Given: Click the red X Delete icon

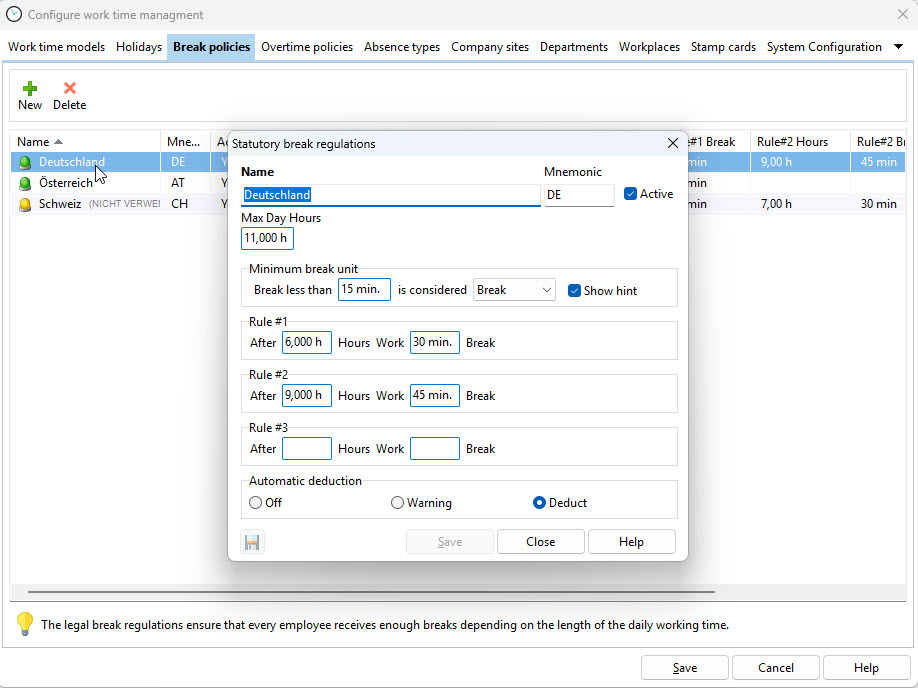Looking at the screenshot, I should [x=69, y=88].
